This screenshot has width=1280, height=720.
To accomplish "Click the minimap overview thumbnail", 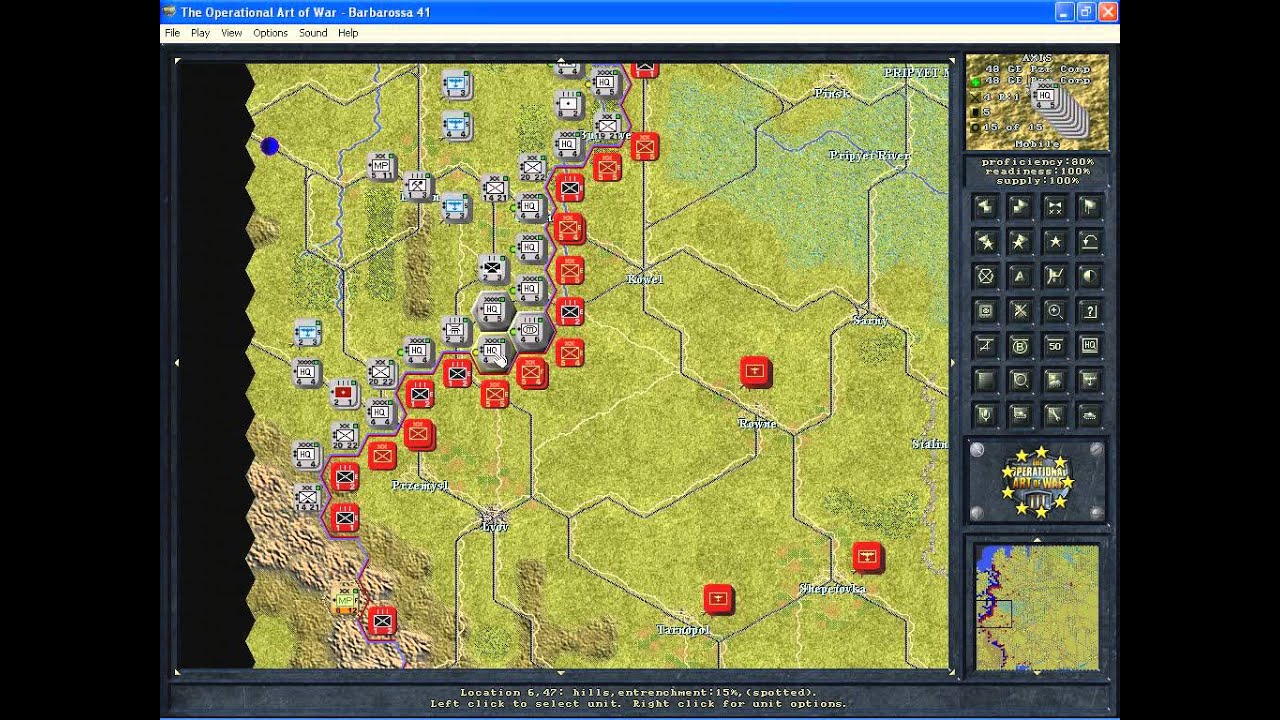I will coord(1037,607).
